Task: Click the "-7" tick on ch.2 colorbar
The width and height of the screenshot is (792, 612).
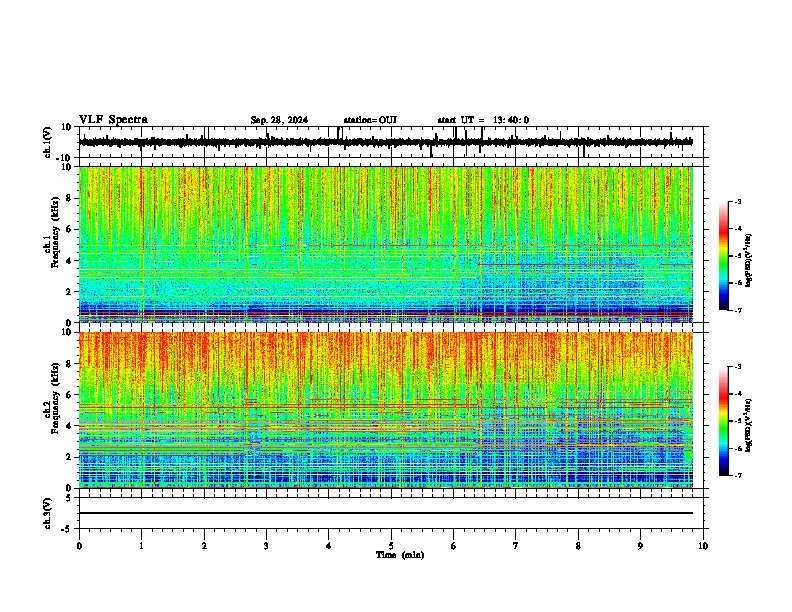Action: coord(737,476)
